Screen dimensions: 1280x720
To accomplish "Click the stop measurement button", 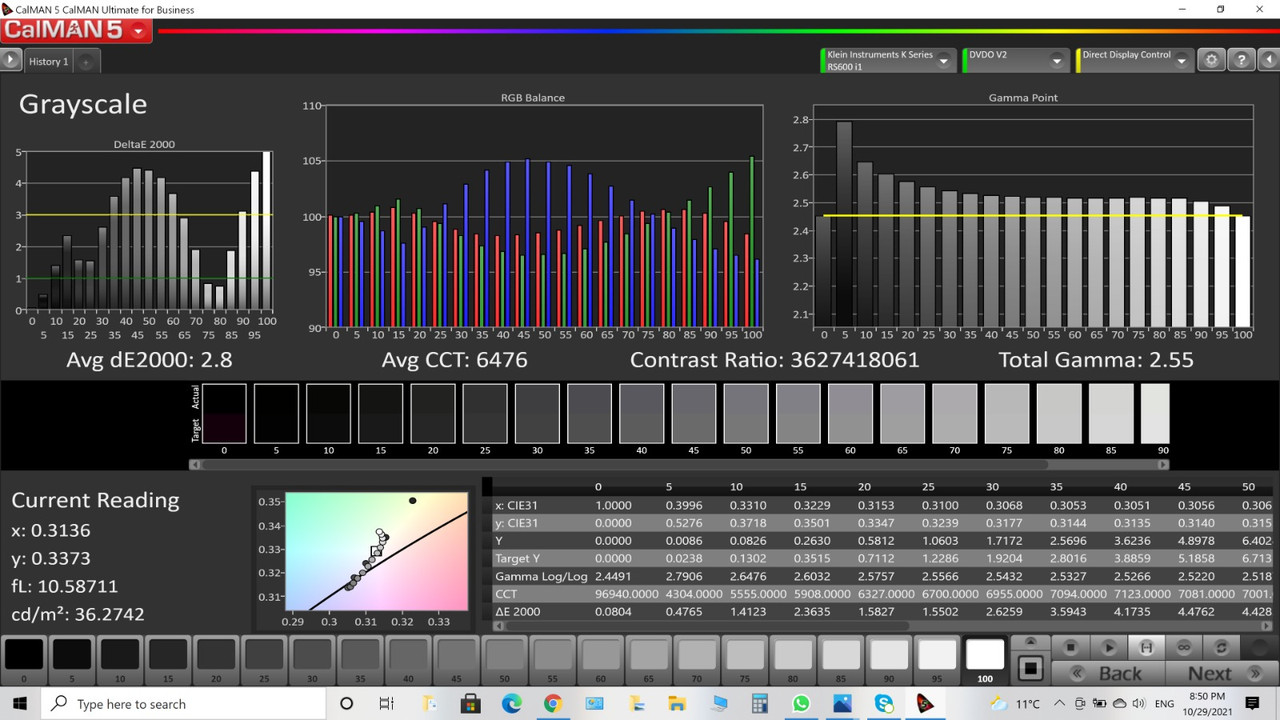I will coord(1071,647).
